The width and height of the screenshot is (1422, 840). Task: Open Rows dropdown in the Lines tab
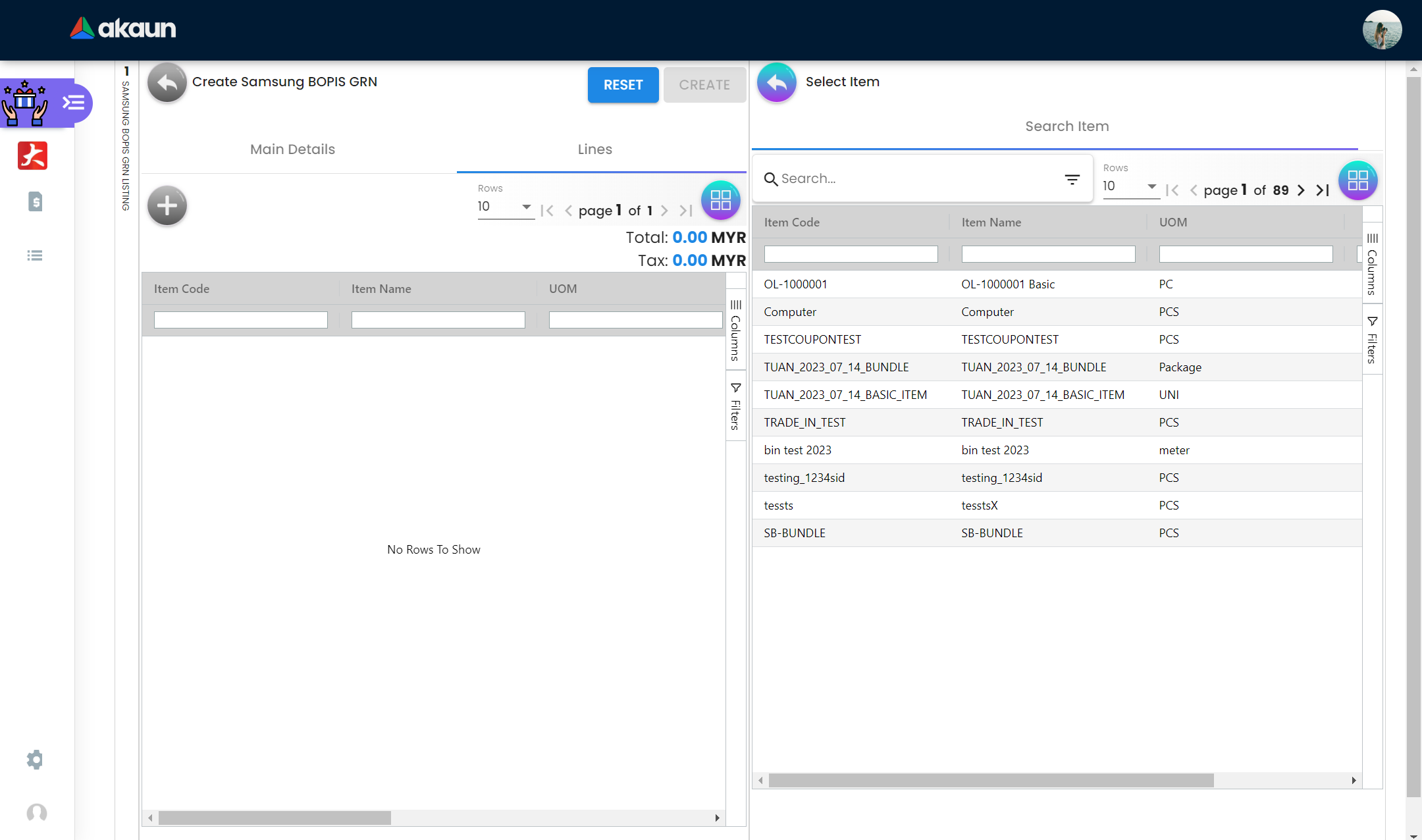tap(505, 207)
